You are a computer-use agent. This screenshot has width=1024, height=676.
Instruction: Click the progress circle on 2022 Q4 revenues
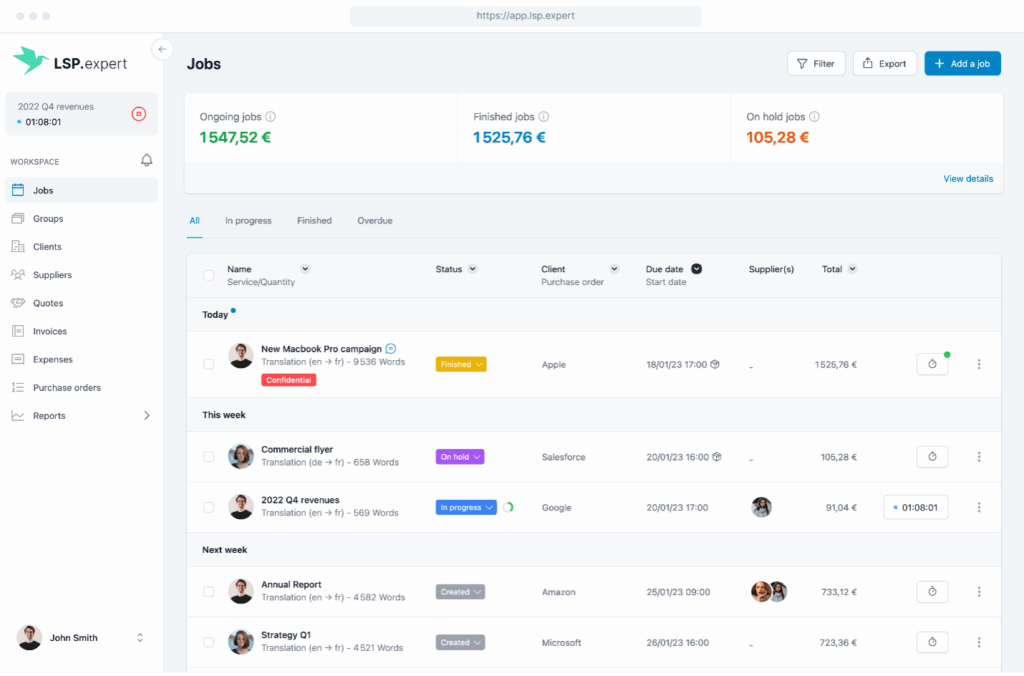click(508, 508)
